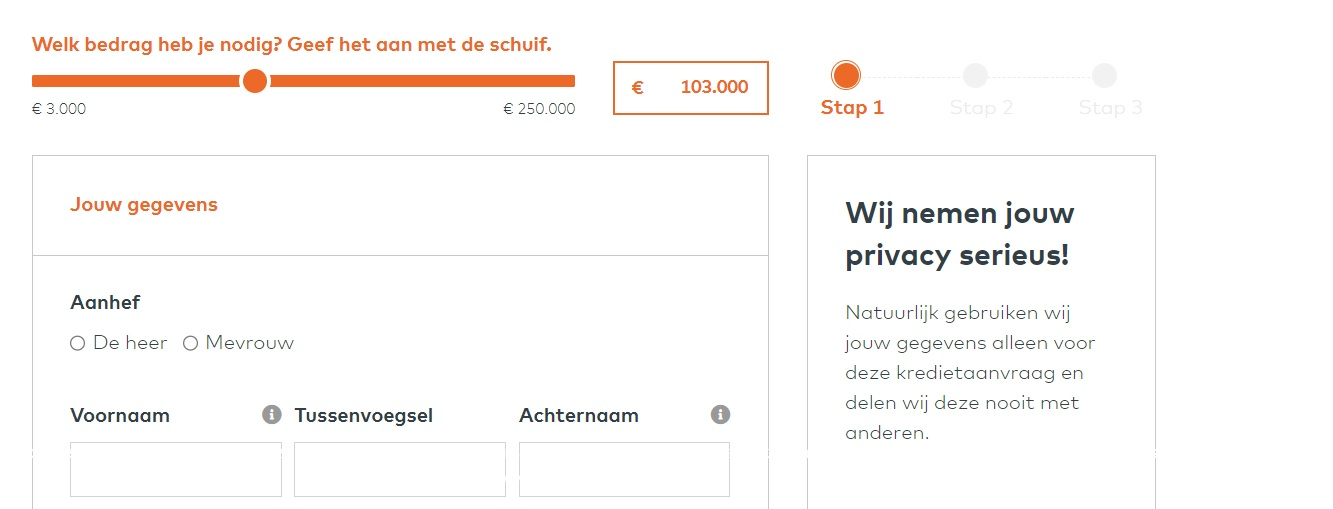1333x509 pixels.
Task: Click the info icon next to Voornaam
Action: (272, 414)
